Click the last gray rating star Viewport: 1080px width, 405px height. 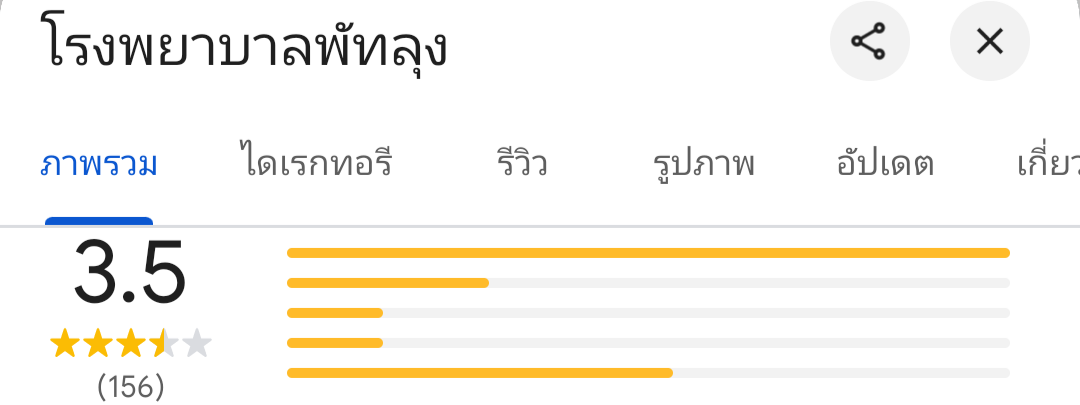pyautogui.click(x=198, y=345)
